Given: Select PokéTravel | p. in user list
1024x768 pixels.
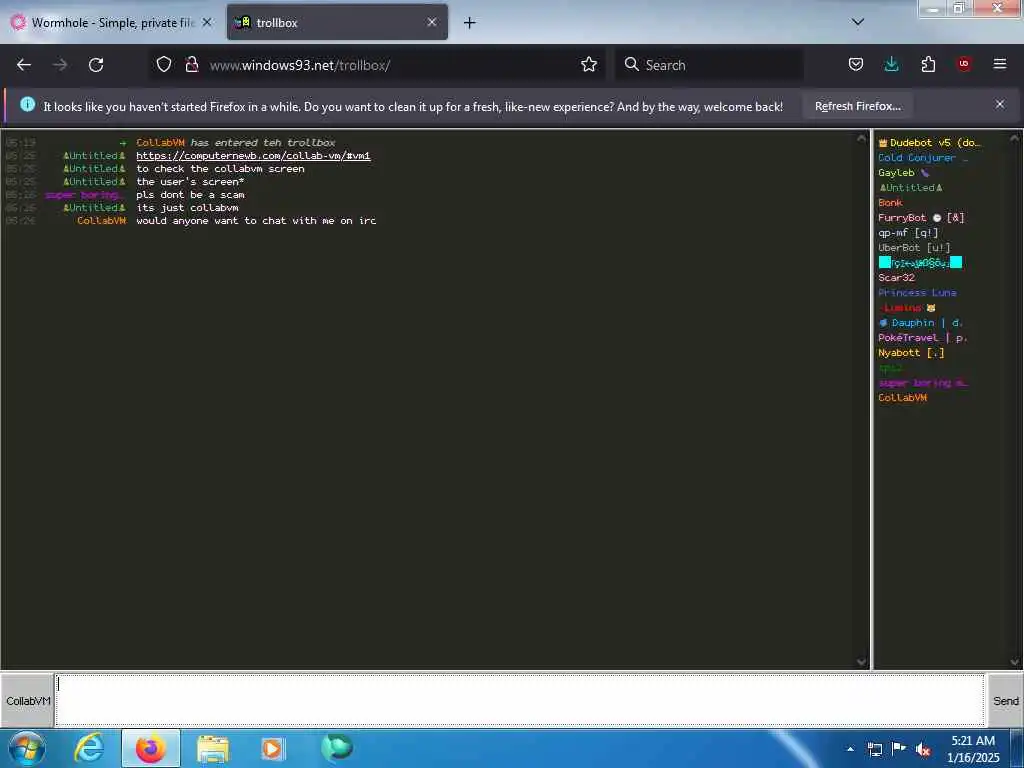Looking at the screenshot, I should pos(923,338).
